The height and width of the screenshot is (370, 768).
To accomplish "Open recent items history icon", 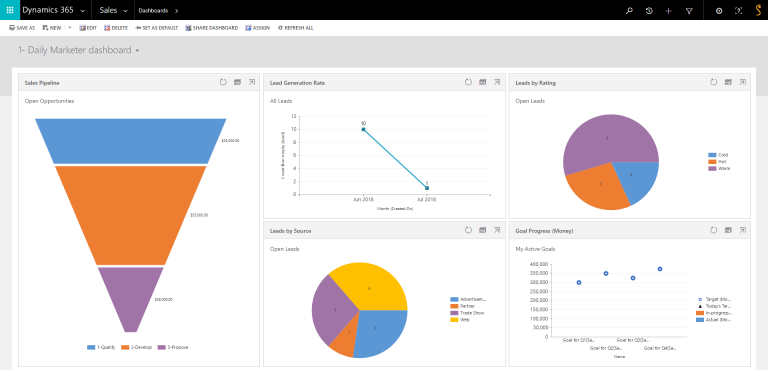I will tap(649, 10).
